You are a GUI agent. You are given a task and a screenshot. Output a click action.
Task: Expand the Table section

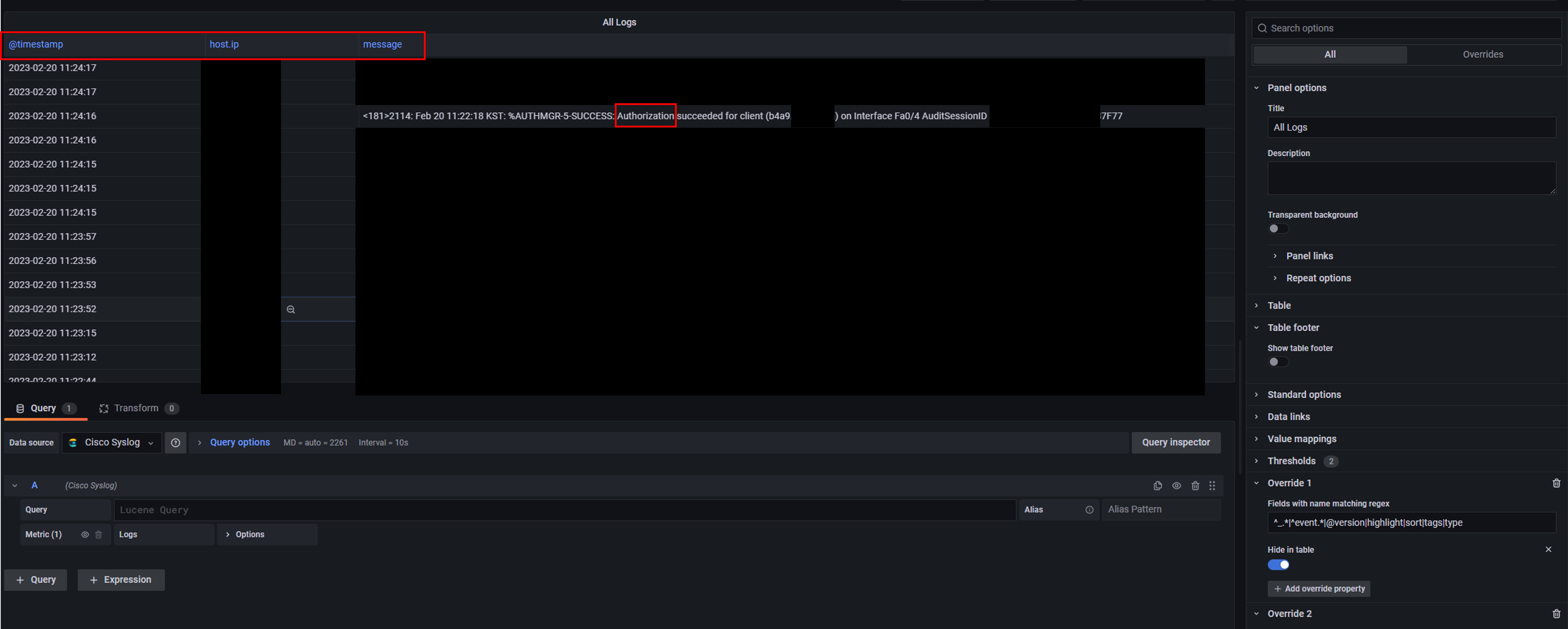point(1279,305)
